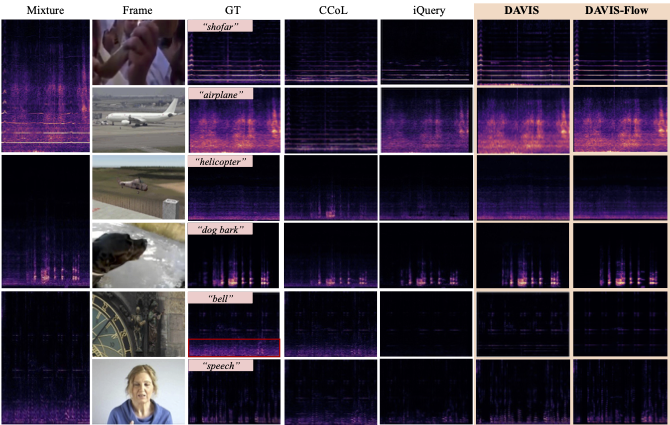Viewport: 670px width, 425px height.
Task: Click the airplane frame thumbnail
Action: tap(138, 118)
